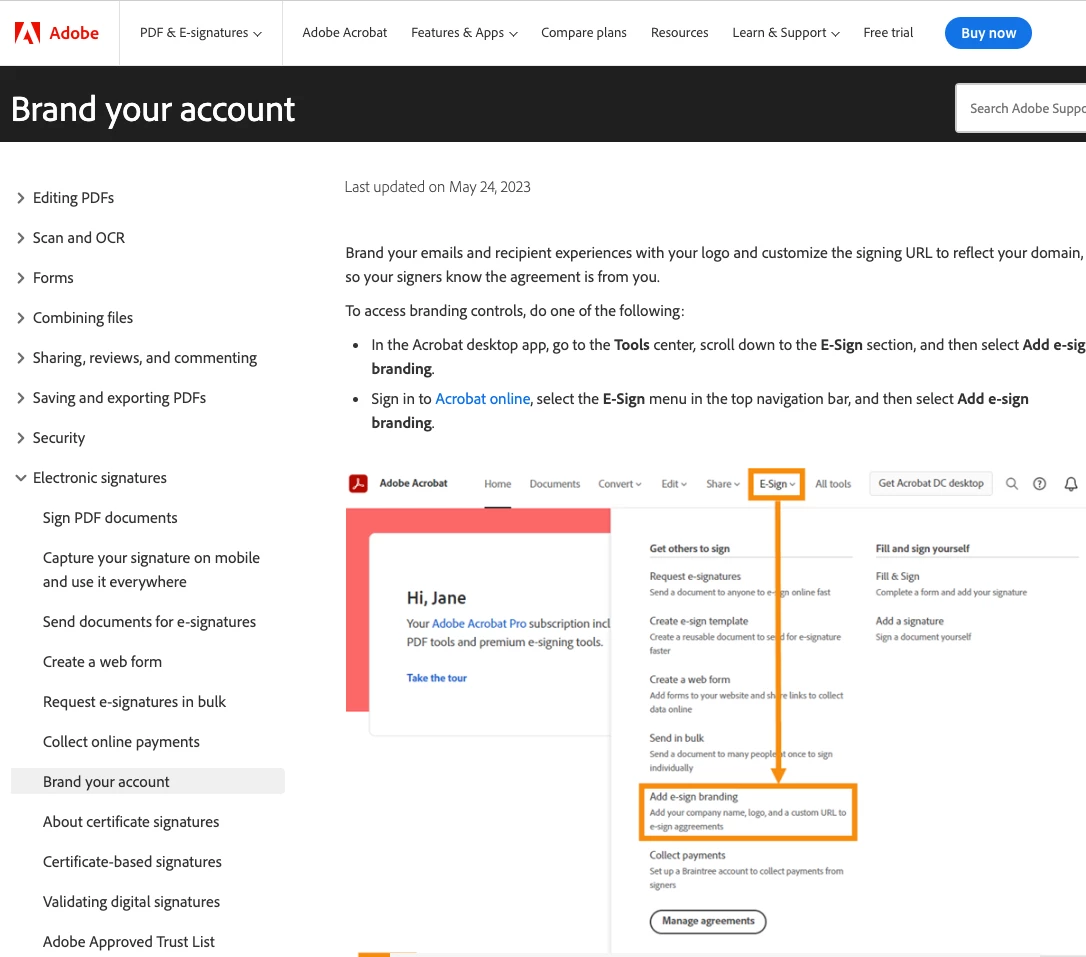This screenshot has width=1086, height=957.
Task: Open Send documents for e-signatures article
Action: click(x=149, y=622)
